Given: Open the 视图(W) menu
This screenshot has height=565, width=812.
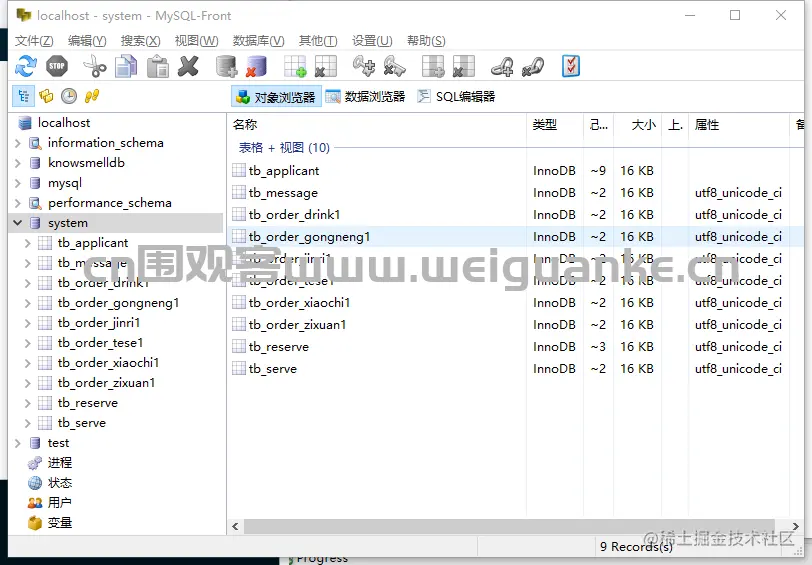Looking at the screenshot, I should (x=196, y=41).
